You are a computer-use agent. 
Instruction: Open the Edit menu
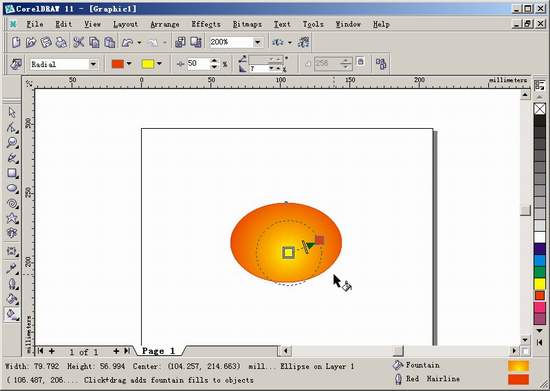pyautogui.click(x=64, y=24)
